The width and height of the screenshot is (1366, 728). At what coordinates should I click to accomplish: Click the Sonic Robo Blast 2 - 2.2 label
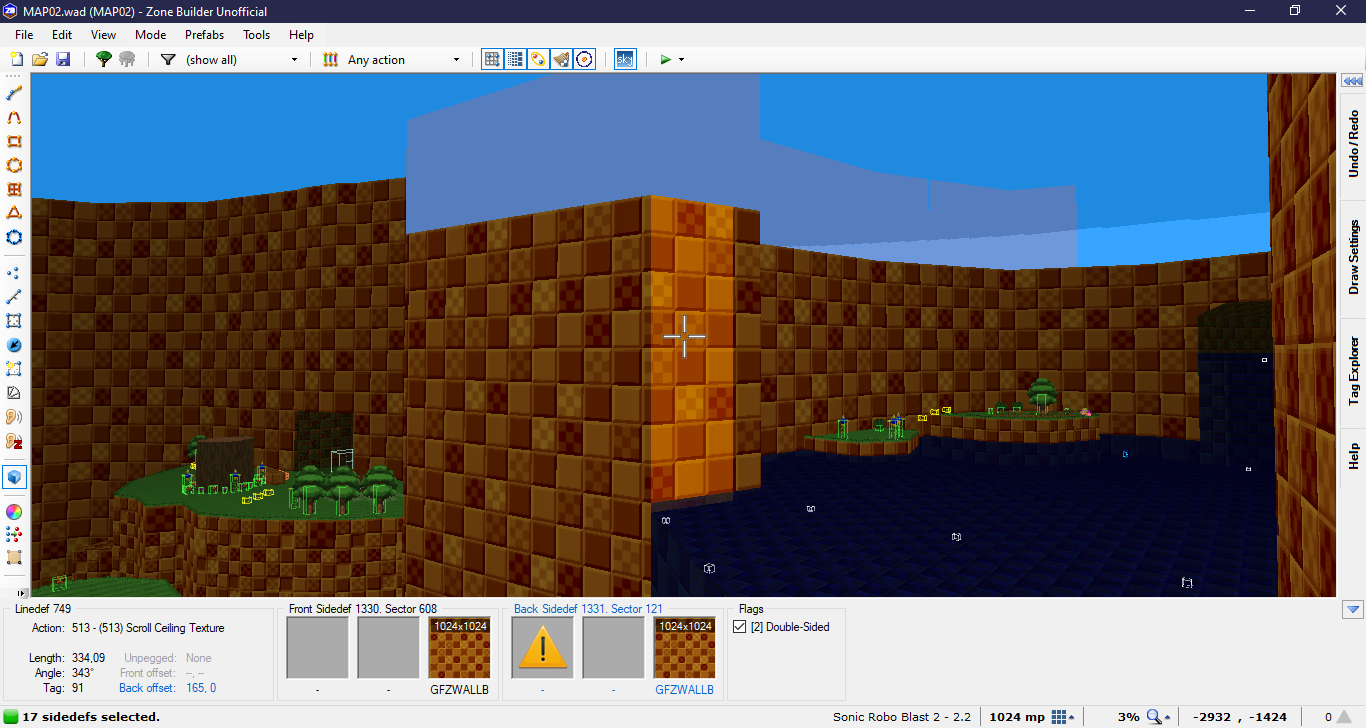click(x=902, y=717)
